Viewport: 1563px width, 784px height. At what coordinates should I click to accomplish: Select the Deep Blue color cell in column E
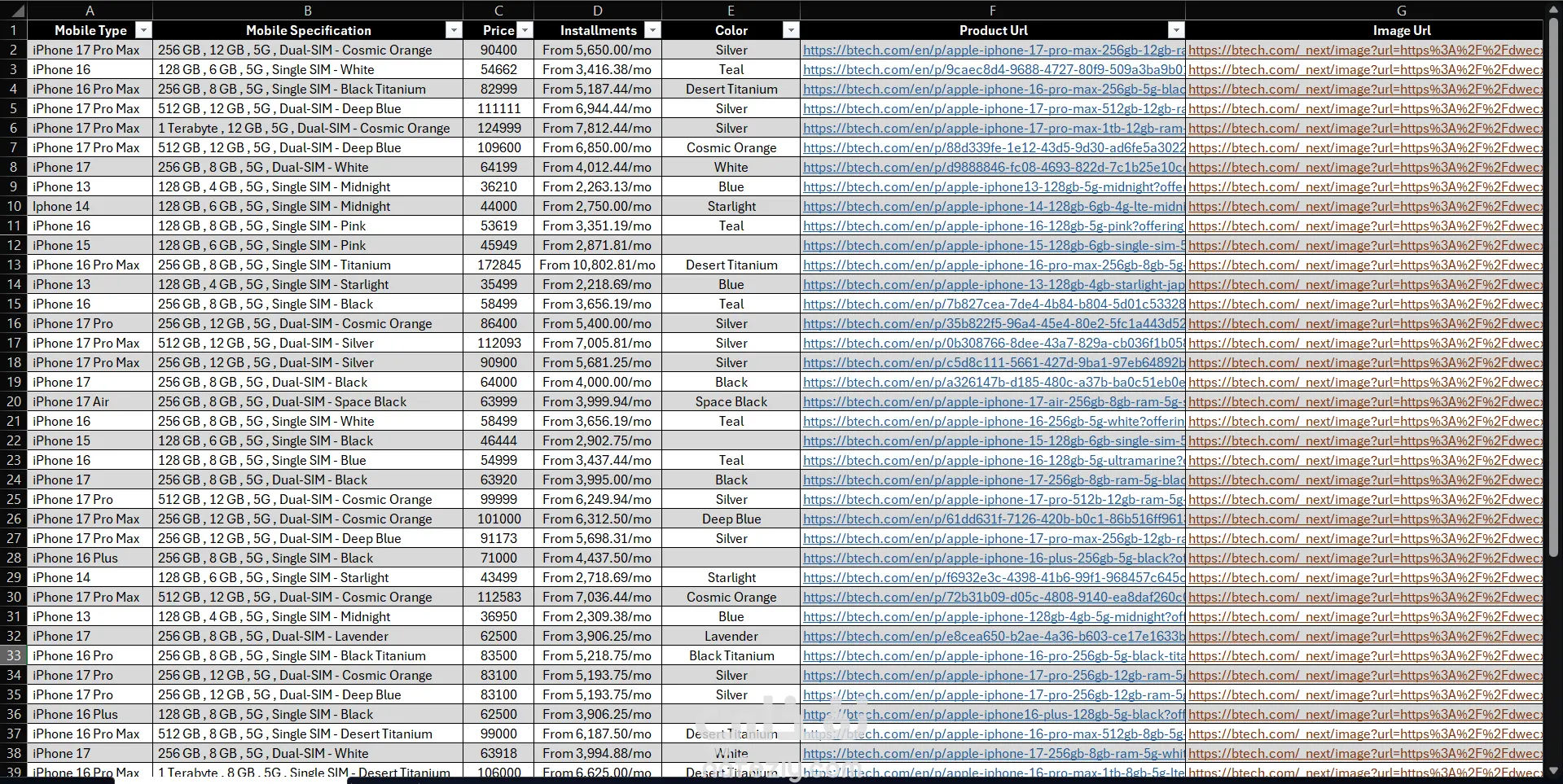(x=731, y=519)
